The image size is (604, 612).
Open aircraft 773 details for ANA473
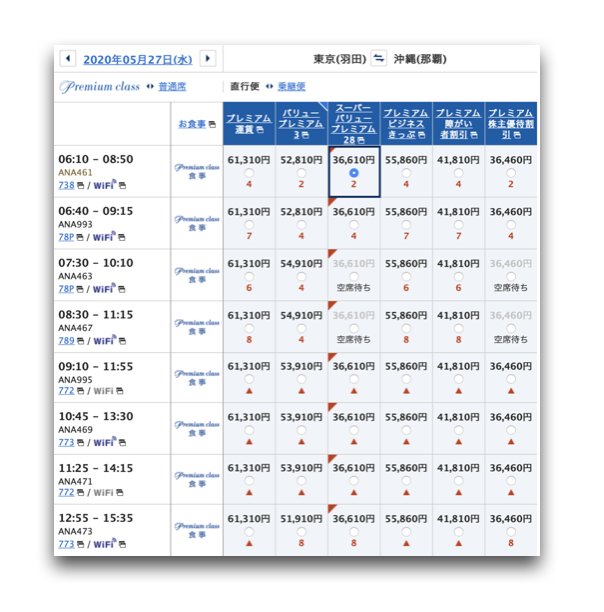click(x=66, y=544)
